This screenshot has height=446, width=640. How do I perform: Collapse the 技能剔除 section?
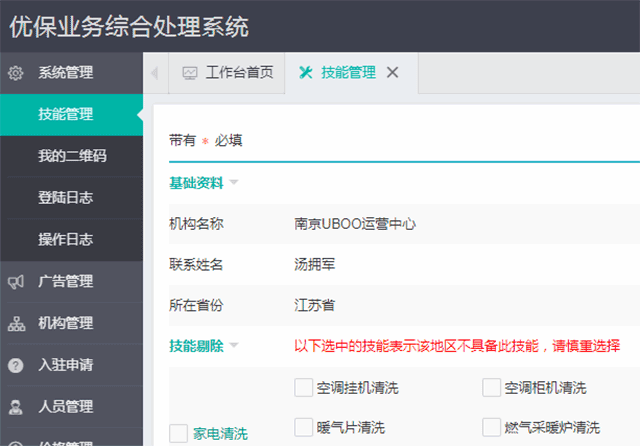(x=233, y=346)
